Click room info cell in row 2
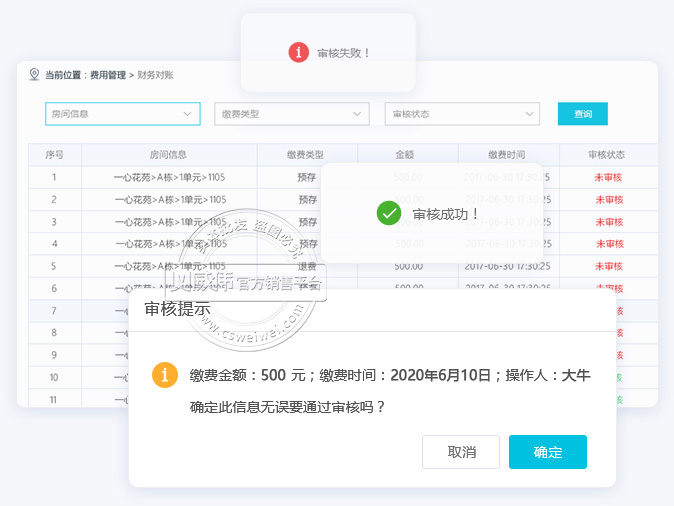The image size is (674, 506). coord(170,199)
